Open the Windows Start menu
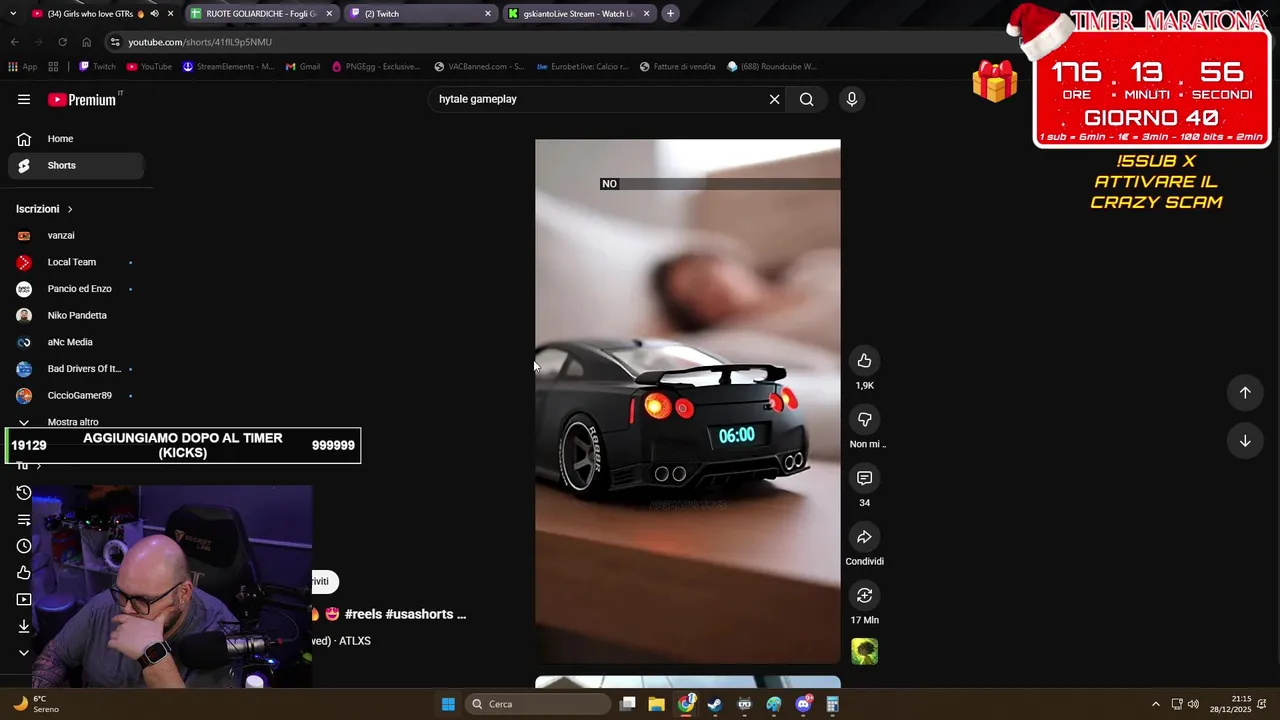The height and width of the screenshot is (720, 1280). coord(448,704)
